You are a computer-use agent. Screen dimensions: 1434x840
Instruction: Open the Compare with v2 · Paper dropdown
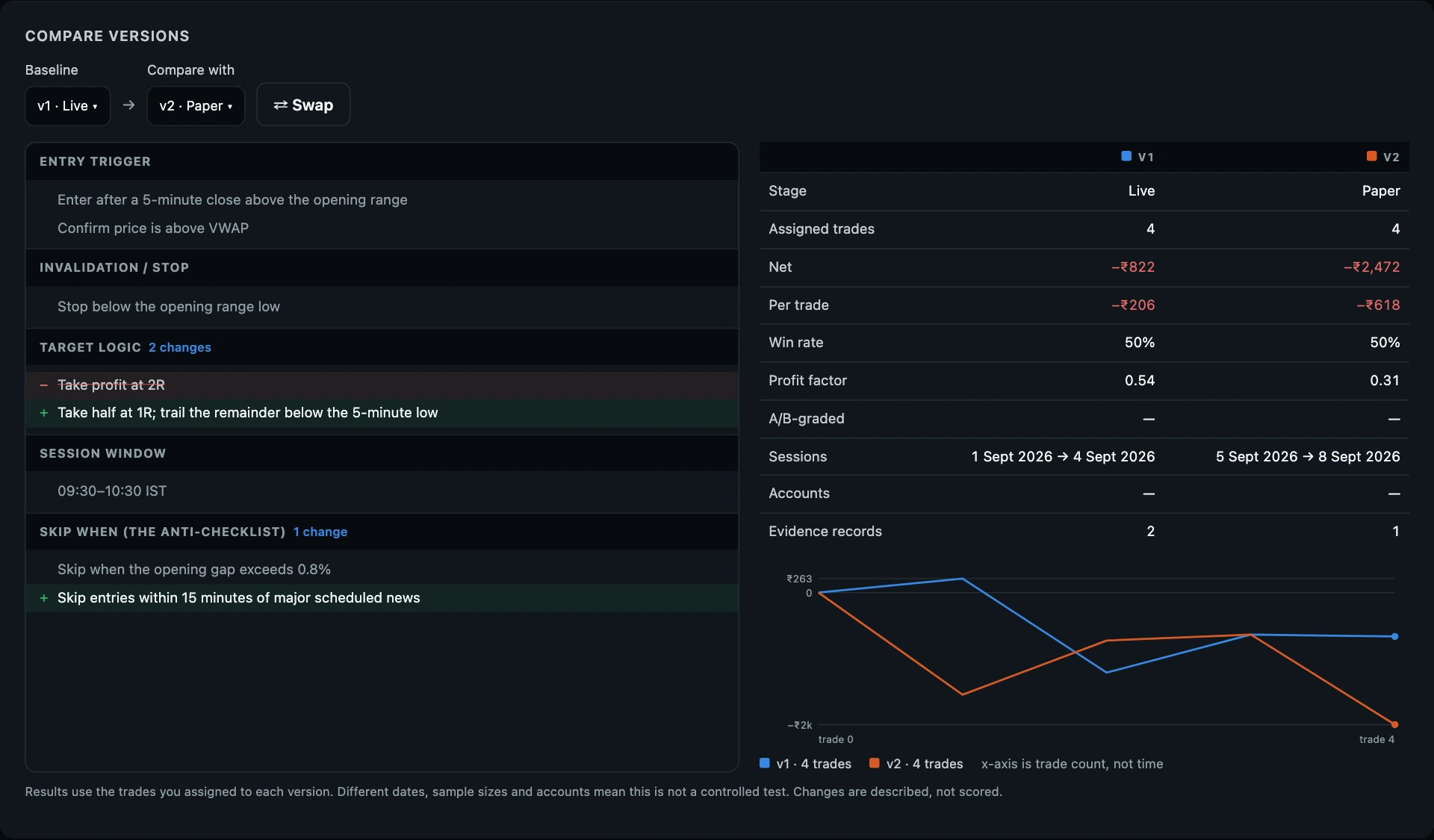pyautogui.click(x=196, y=105)
